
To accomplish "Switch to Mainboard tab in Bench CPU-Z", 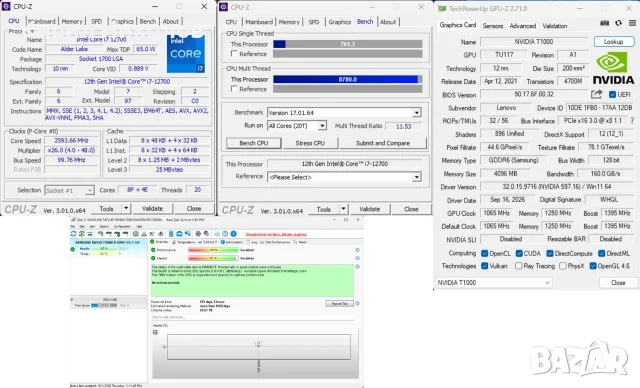I will (259, 22).
